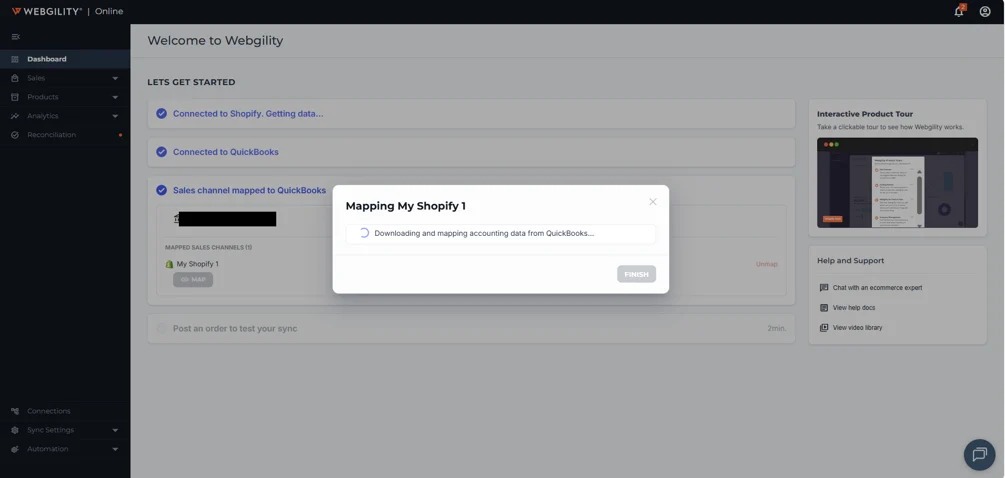Click the Dashboard grid icon
Screen dimensions: 1005x478
(x=15, y=59)
